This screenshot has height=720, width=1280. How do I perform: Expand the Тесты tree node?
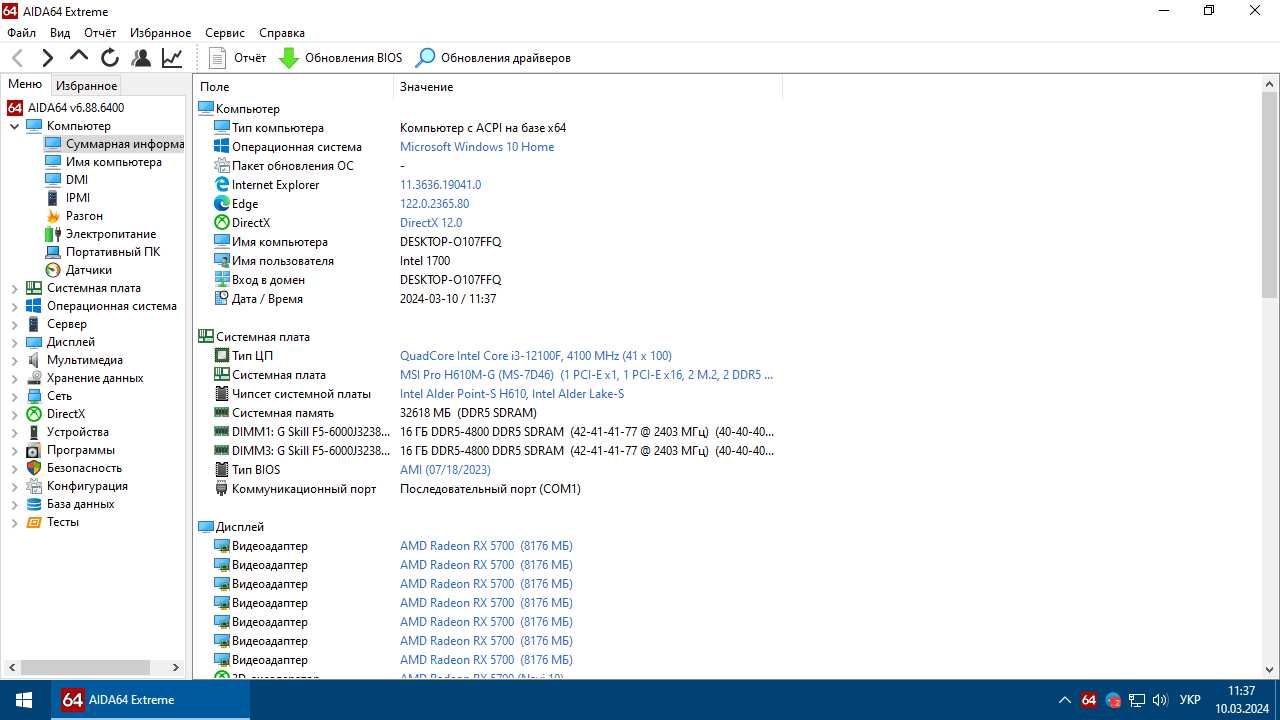click(x=15, y=522)
